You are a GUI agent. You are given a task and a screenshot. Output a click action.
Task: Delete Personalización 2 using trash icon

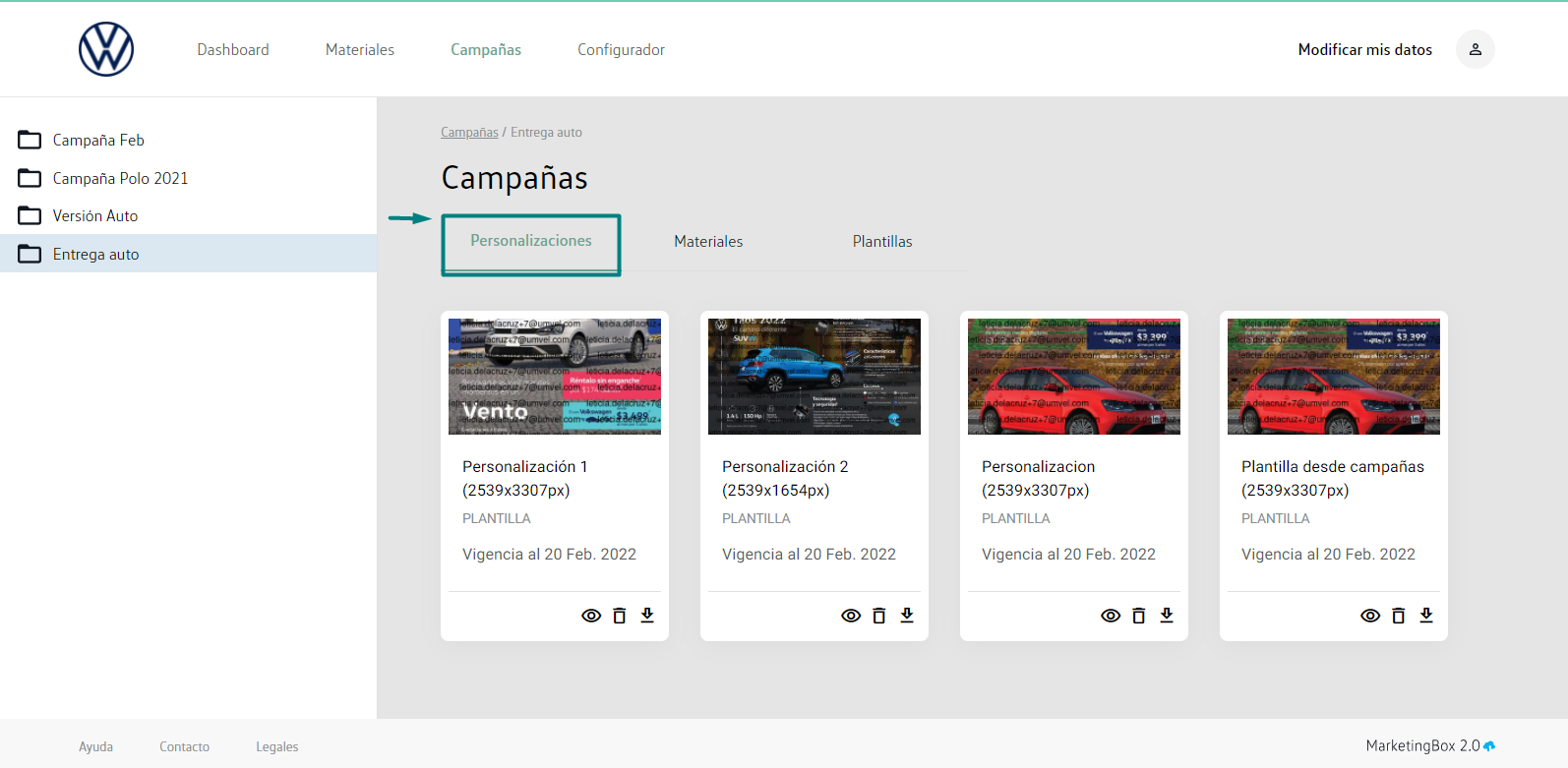(x=879, y=616)
